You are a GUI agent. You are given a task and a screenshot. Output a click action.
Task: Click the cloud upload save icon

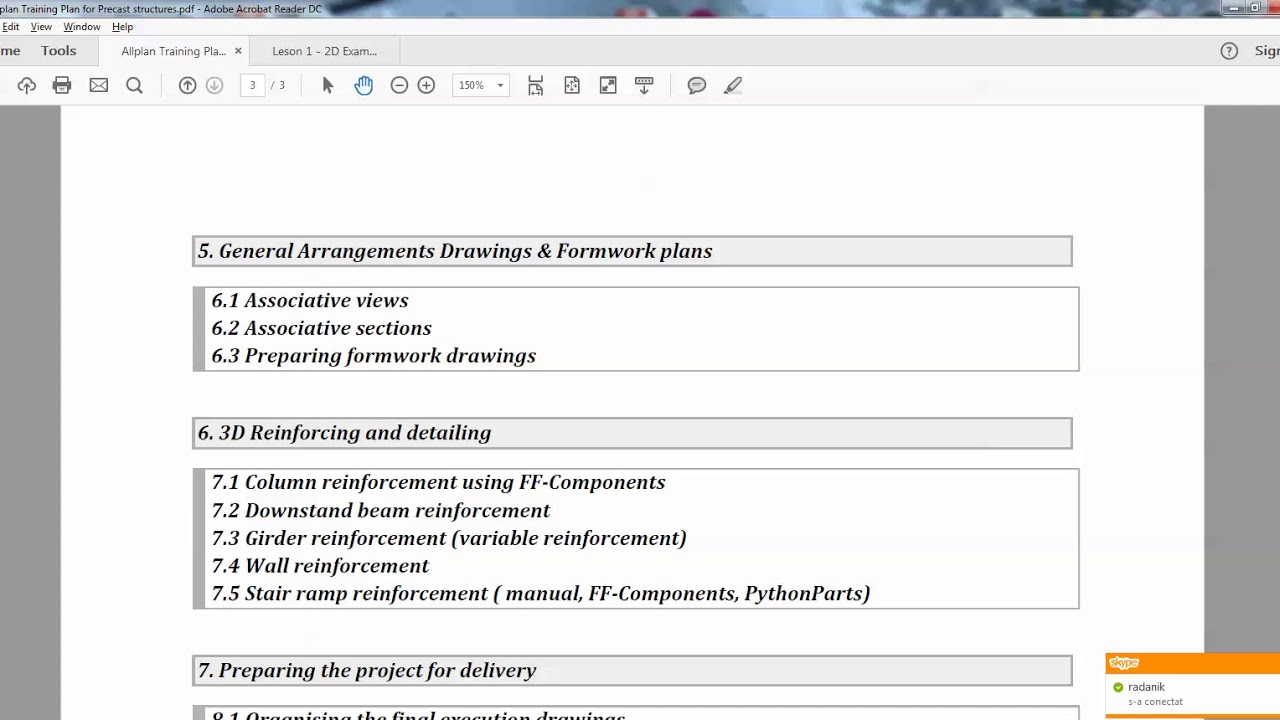click(x=27, y=86)
